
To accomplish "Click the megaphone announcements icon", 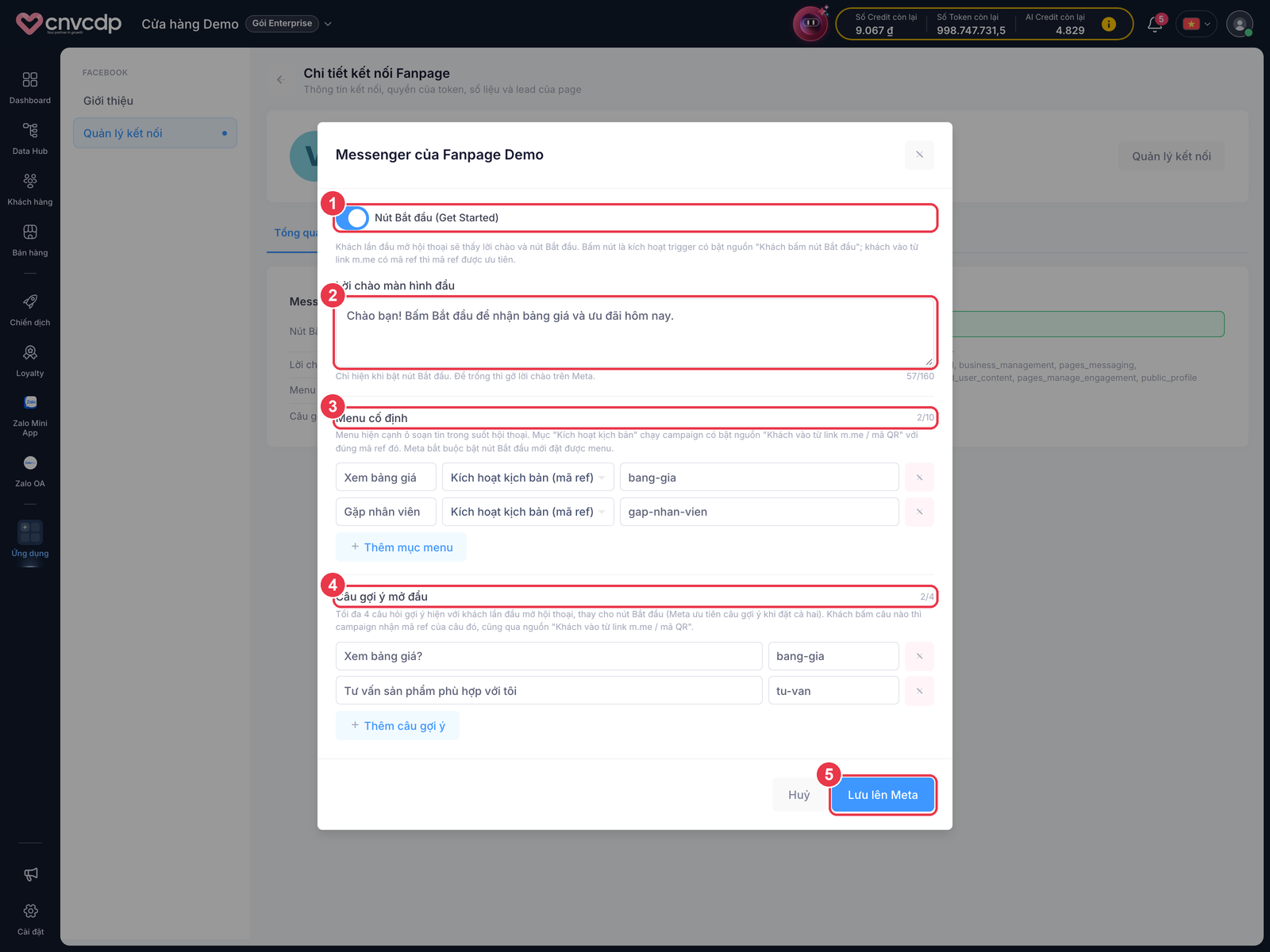I will tap(30, 873).
